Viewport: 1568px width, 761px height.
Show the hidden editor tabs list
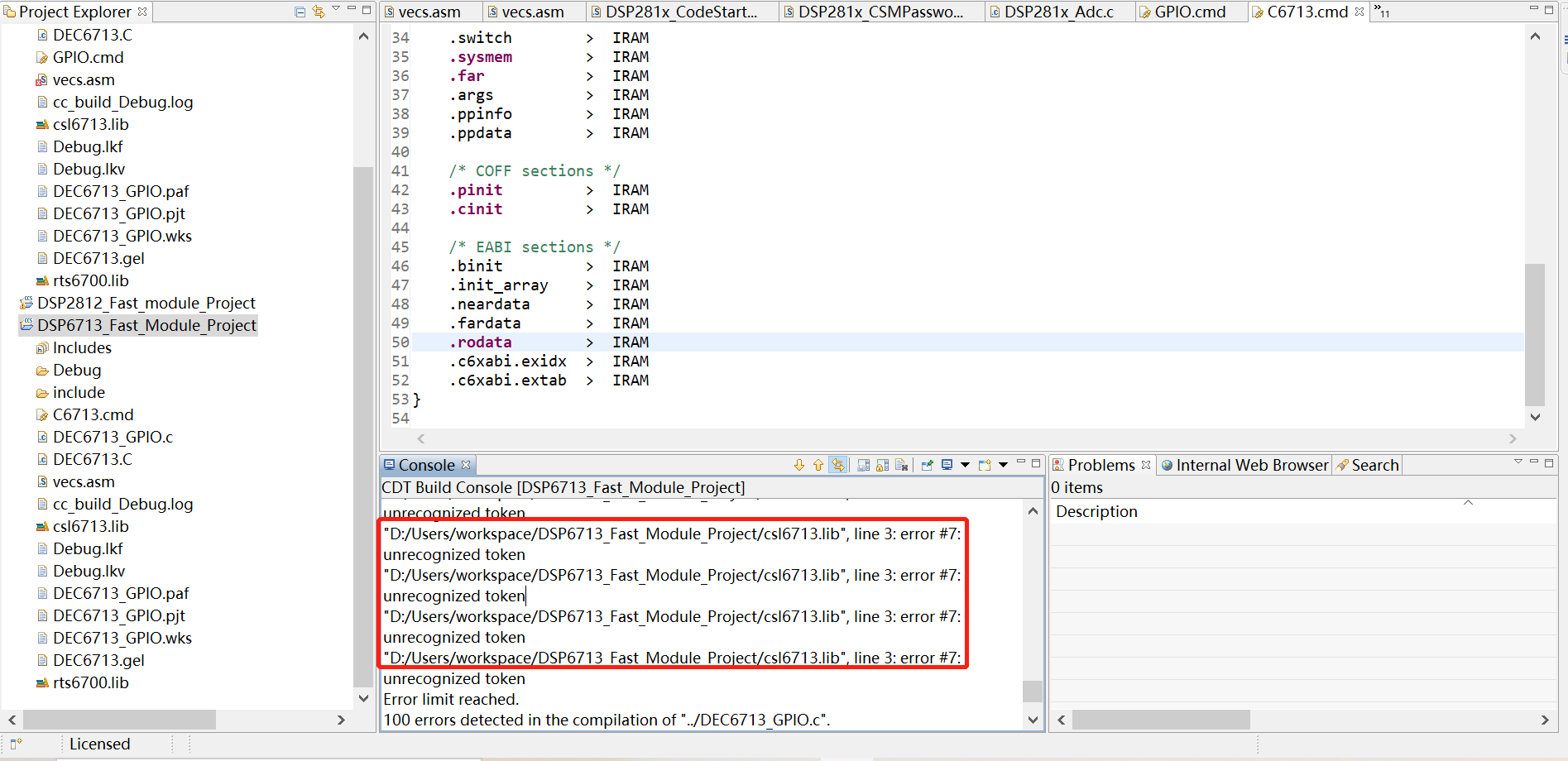[x=1382, y=12]
